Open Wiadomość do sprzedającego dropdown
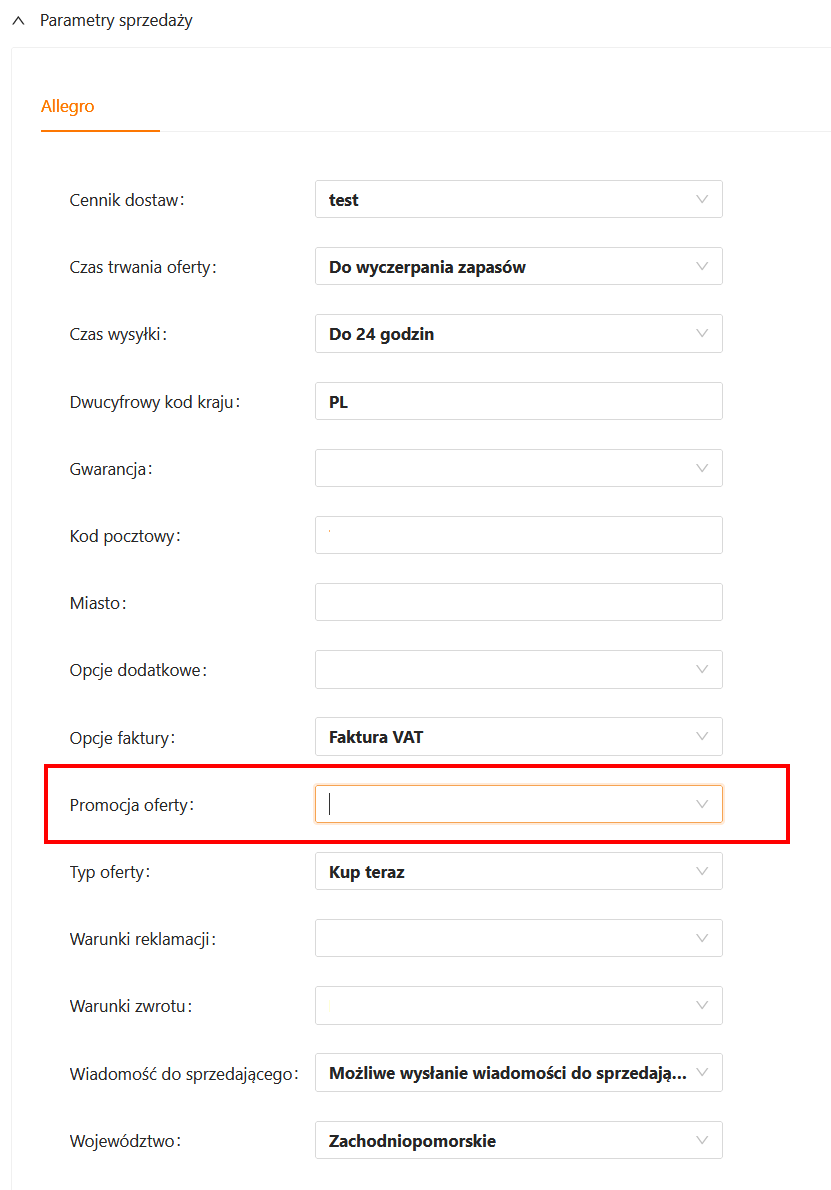The image size is (831, 1190). coord(518,1073)
